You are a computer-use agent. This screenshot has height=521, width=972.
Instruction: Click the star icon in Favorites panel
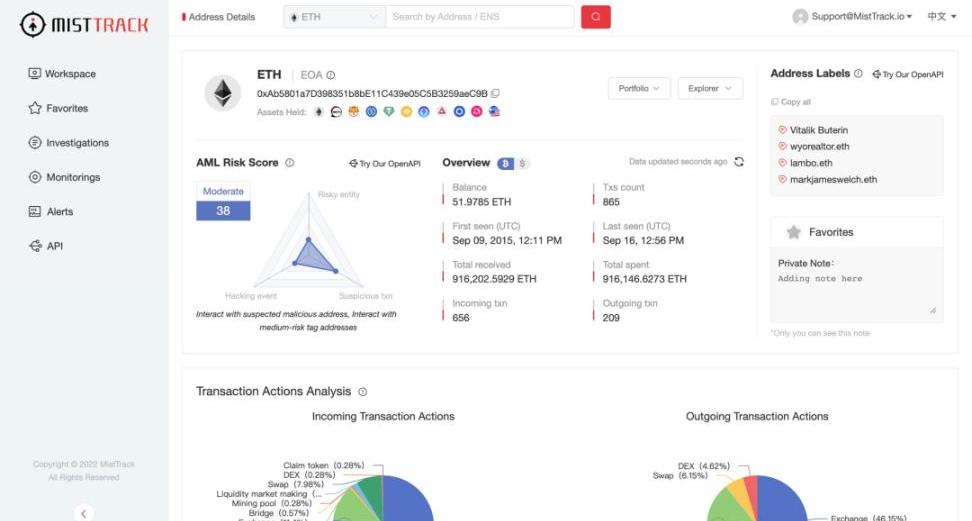793,232
